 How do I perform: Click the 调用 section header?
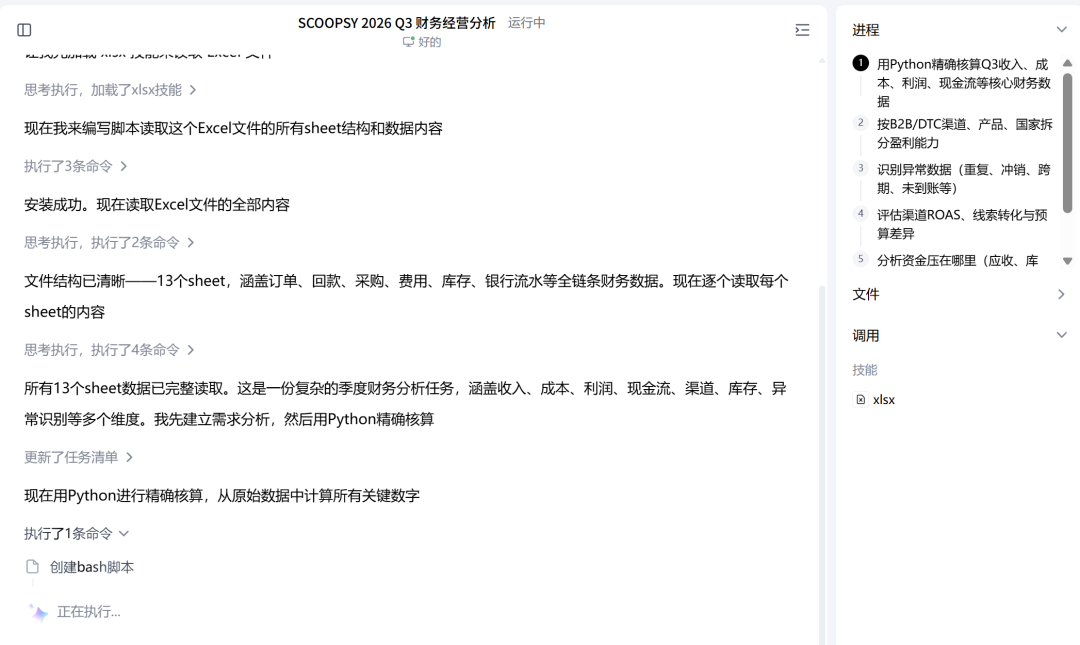(x=866, y=336)
